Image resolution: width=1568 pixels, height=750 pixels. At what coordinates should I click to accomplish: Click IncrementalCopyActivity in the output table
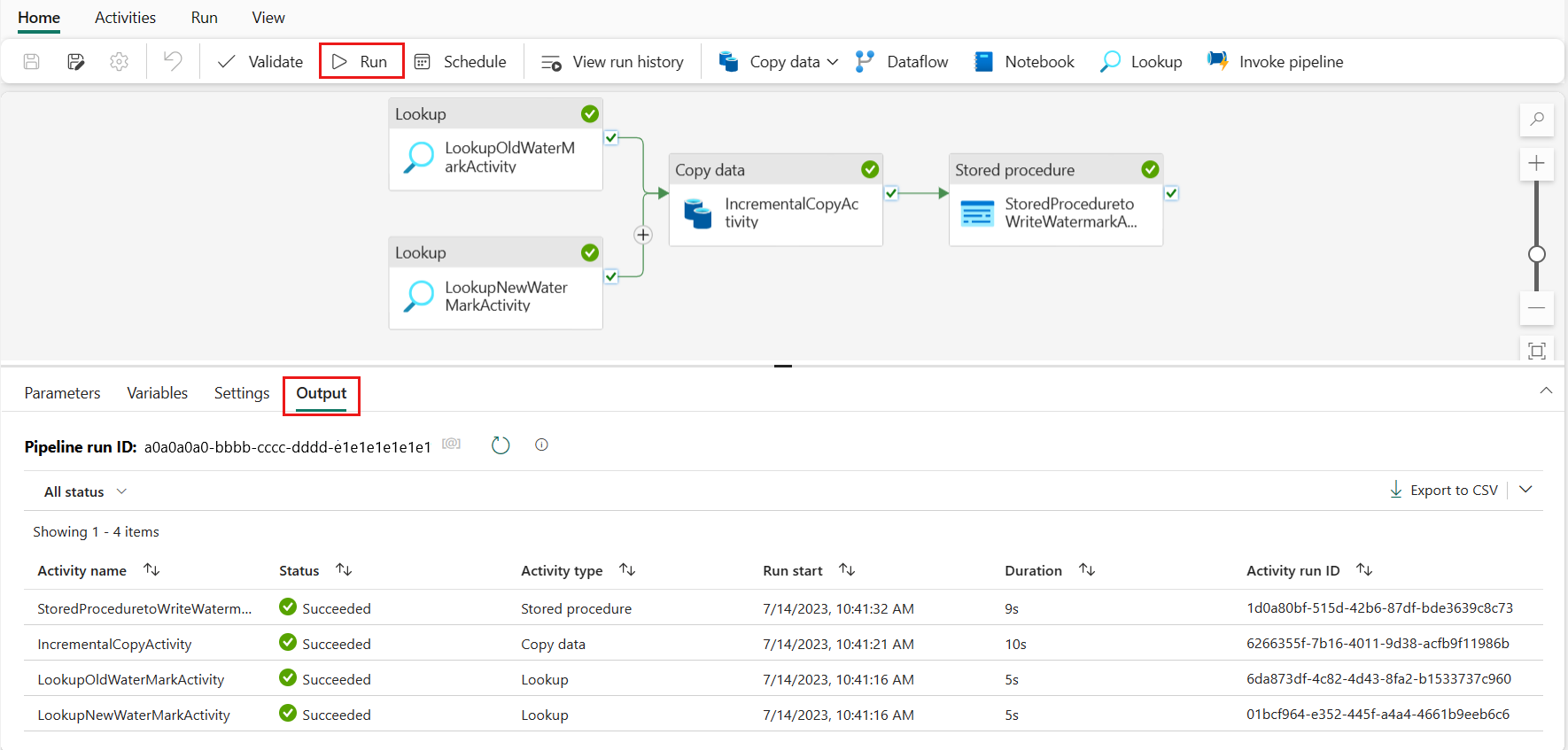(x=114, y=644)
